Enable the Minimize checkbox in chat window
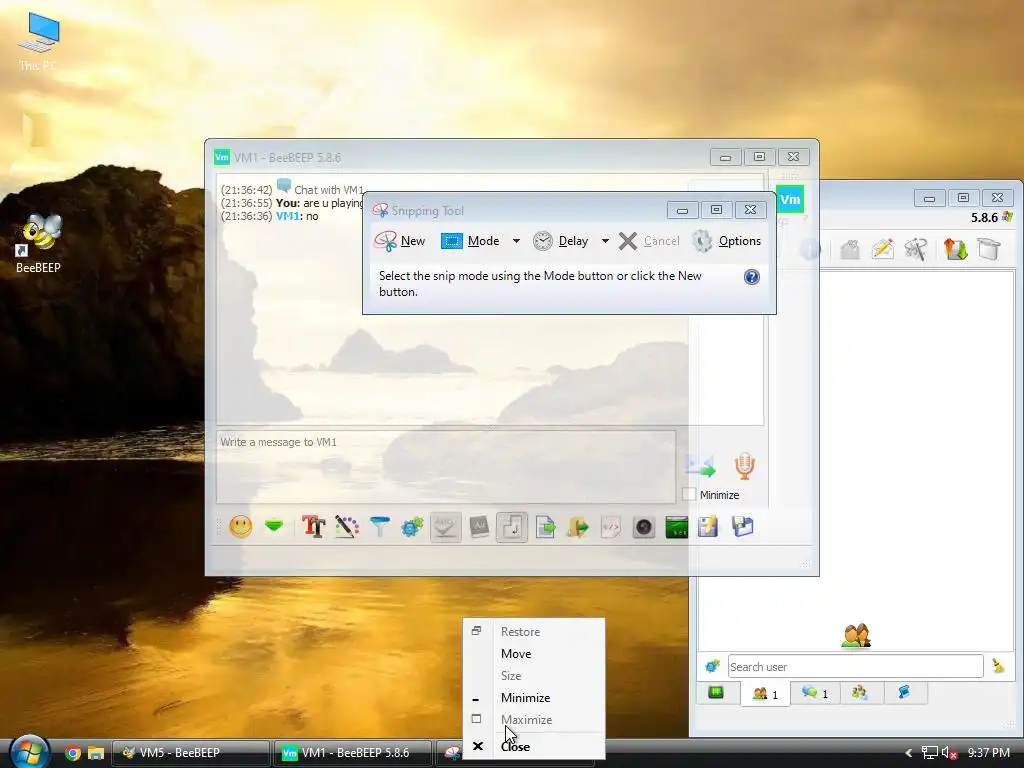Screen dimensions: 1024x768 click(689, 494)
